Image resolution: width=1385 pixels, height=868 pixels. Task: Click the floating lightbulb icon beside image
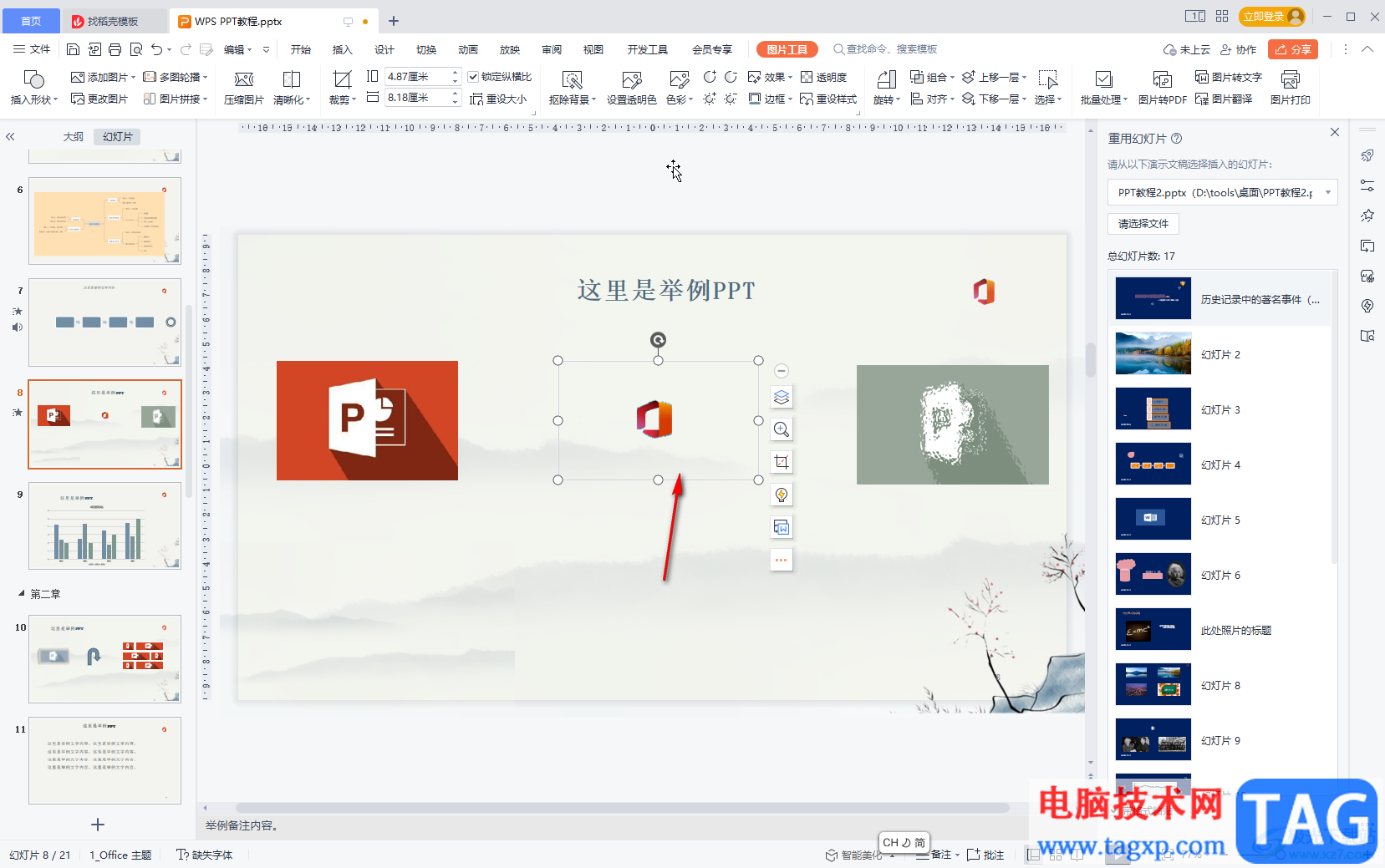tap(782, 495)
